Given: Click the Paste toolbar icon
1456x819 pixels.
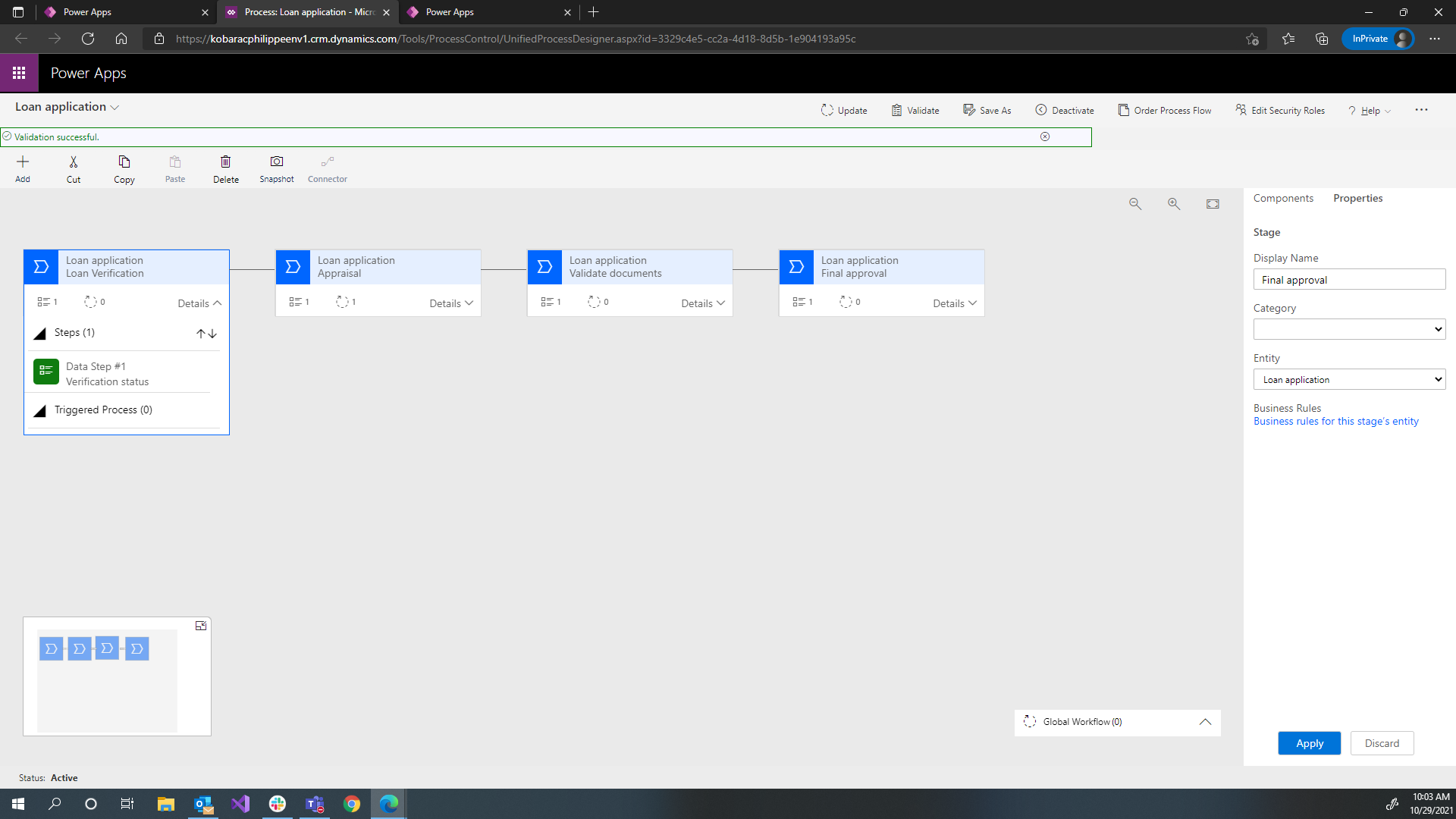Looking at the screenshot, I should [175, 168].
